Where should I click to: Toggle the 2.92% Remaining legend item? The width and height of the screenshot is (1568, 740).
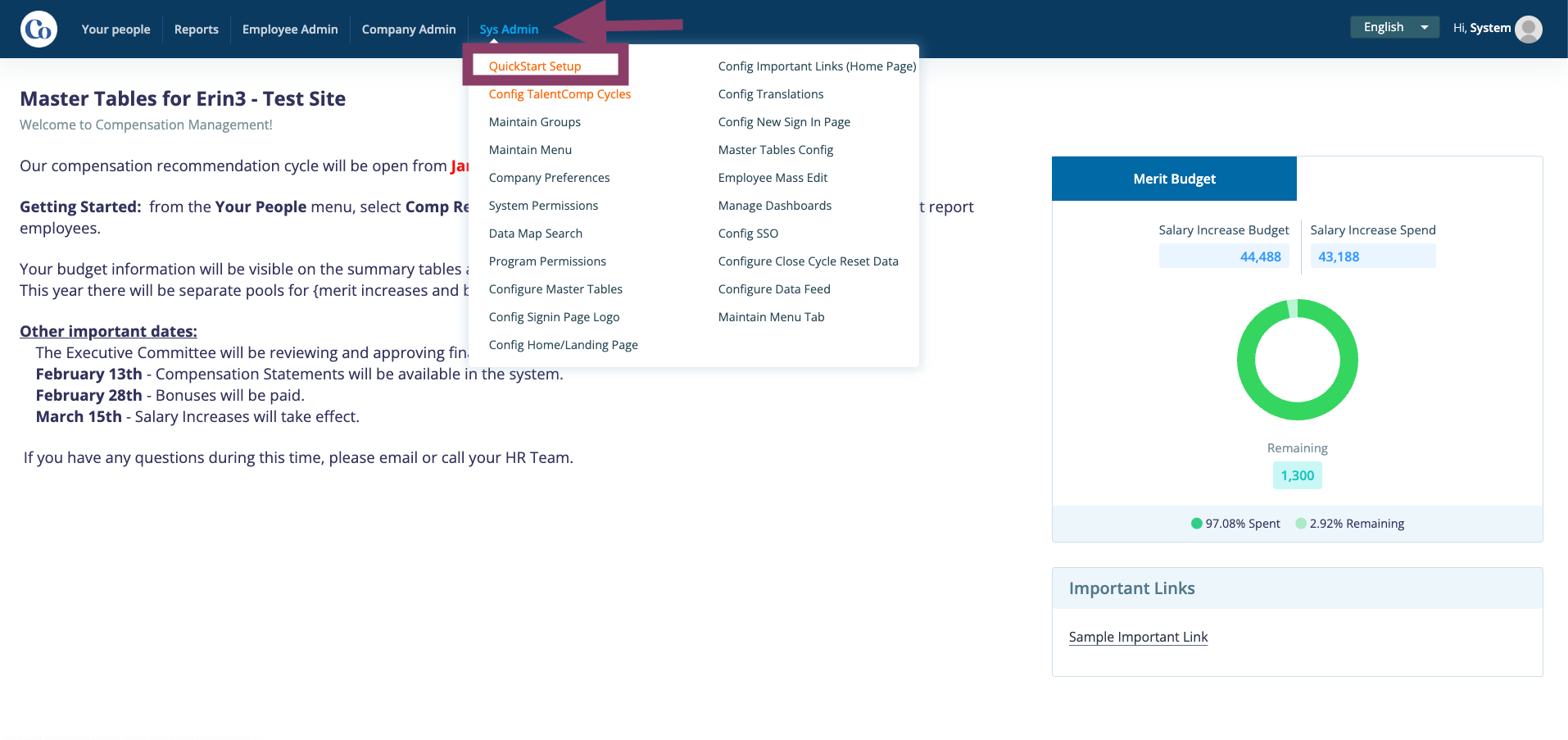pyautogui.click(x=1349, y=524)
